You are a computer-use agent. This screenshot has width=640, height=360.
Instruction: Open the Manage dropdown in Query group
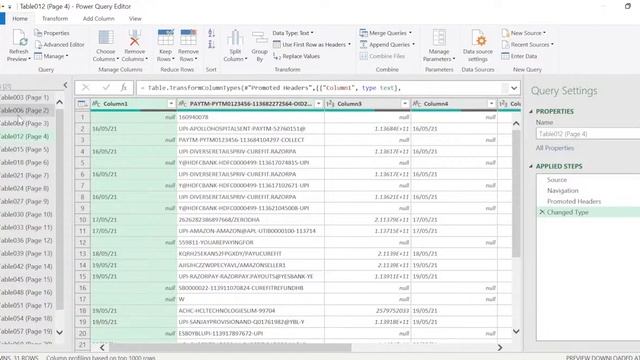click(x=52, y=56)
